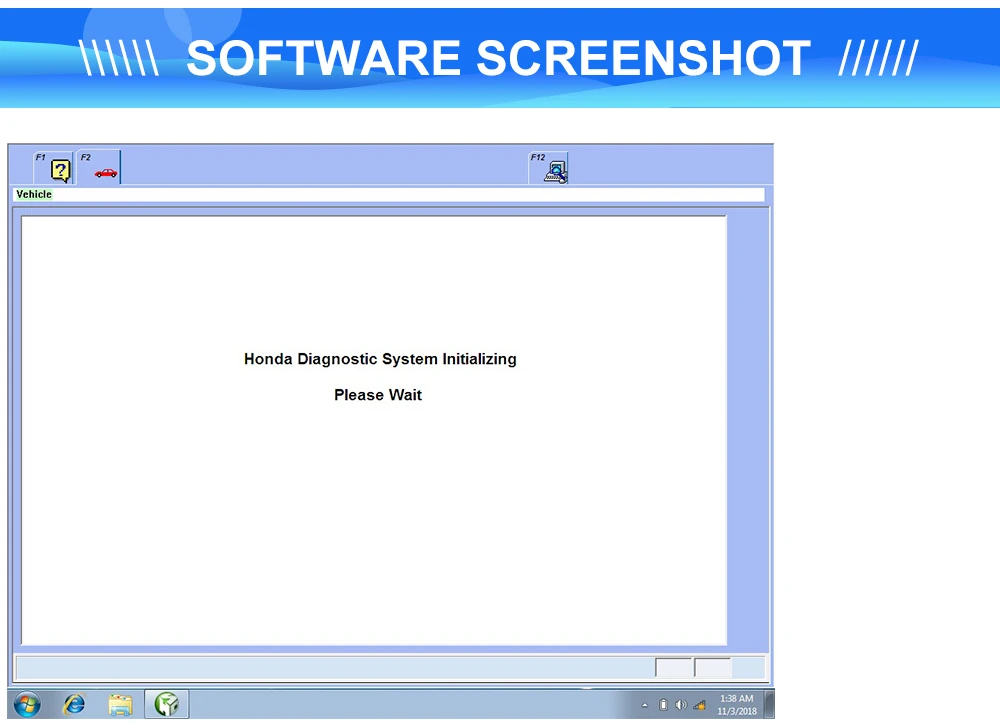Click the battery power tray icon
Image resolution: width=1000 pixels, height=725 pixels.
(663, 705)
